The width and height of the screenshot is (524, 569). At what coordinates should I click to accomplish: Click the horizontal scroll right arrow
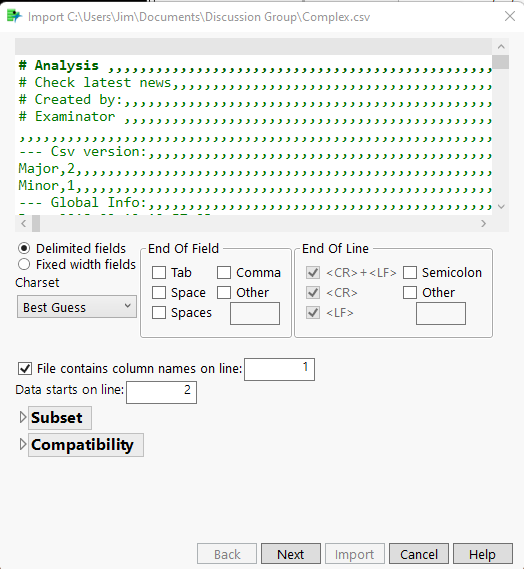[x=483, y=224]
